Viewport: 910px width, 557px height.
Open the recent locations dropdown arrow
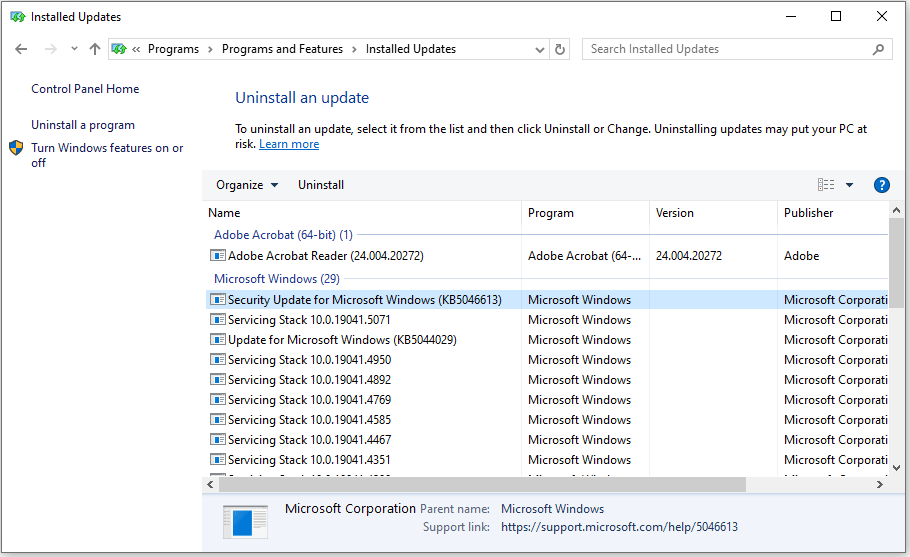(x=74, y=49)
